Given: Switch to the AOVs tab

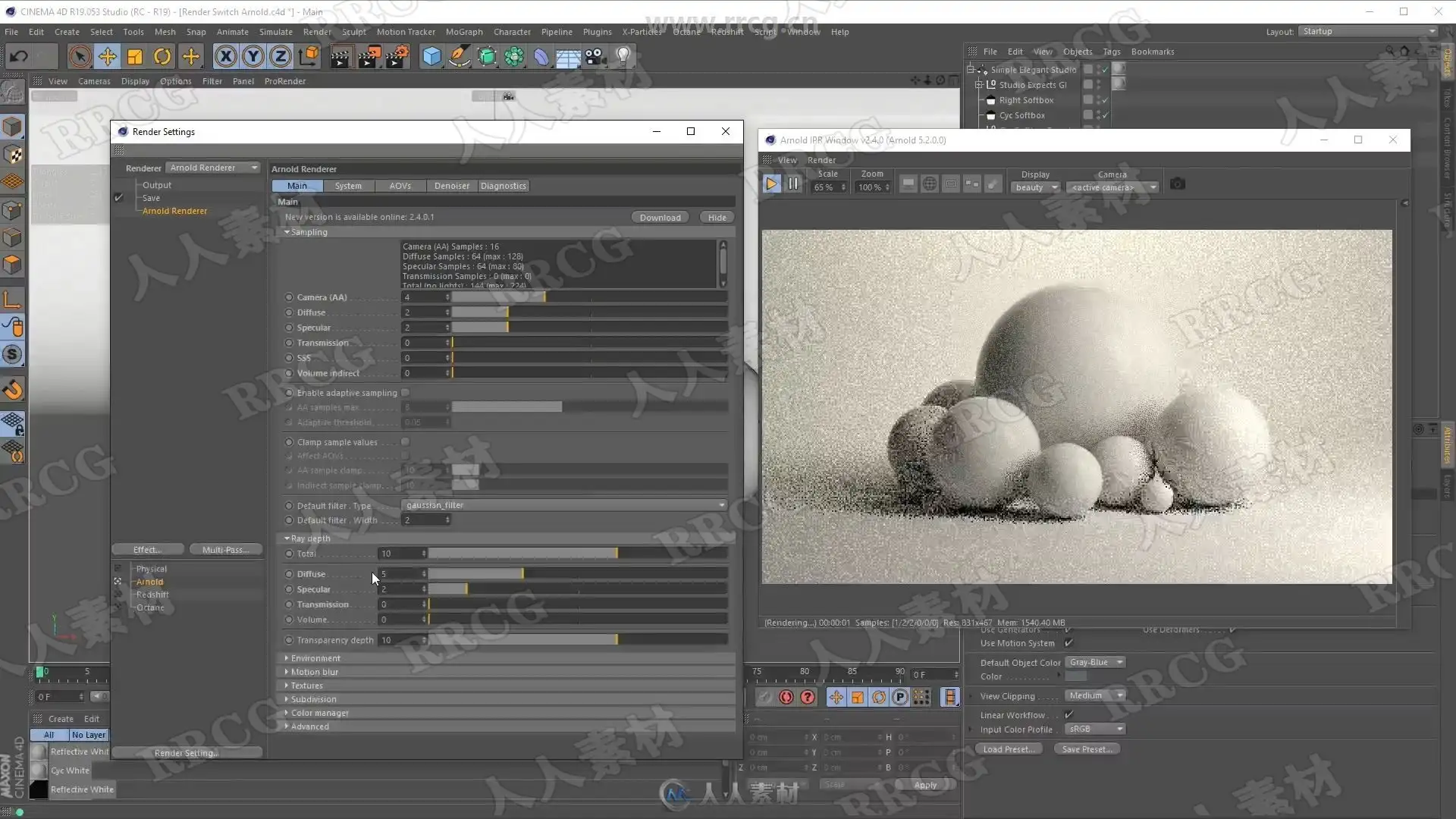Looking at the screenshot, I should pos(400,186).
